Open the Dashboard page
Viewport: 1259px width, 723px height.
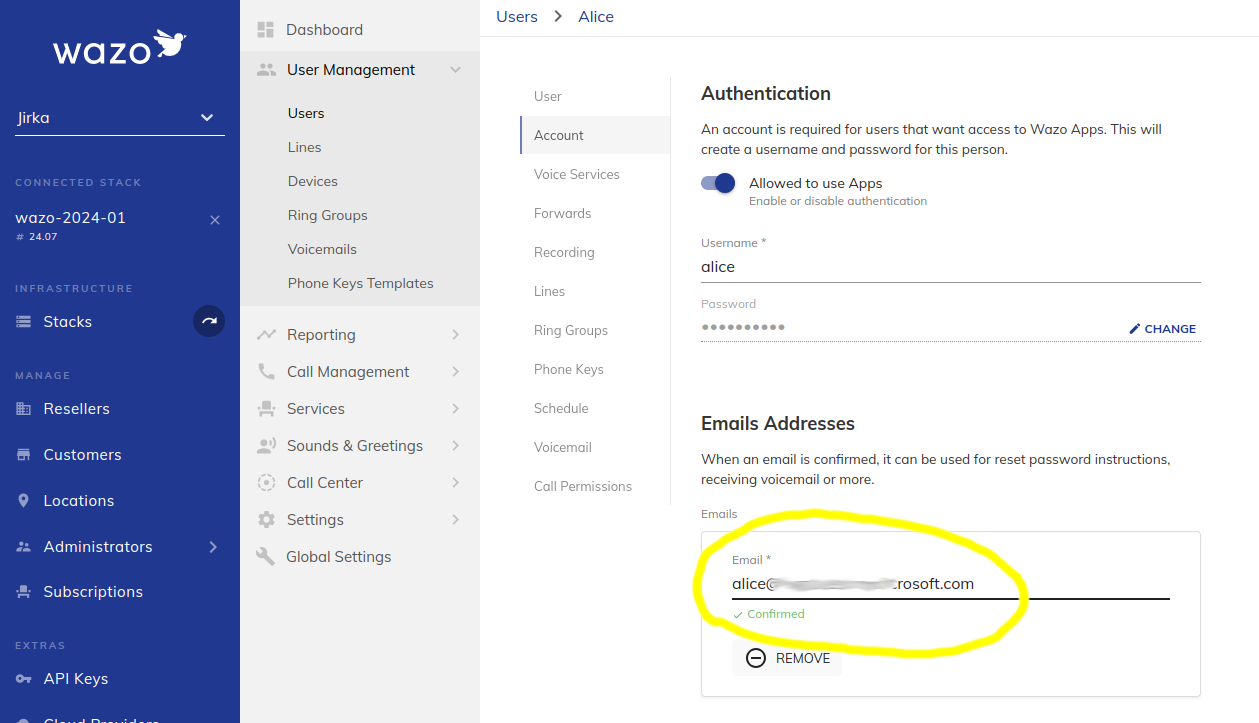324,30
